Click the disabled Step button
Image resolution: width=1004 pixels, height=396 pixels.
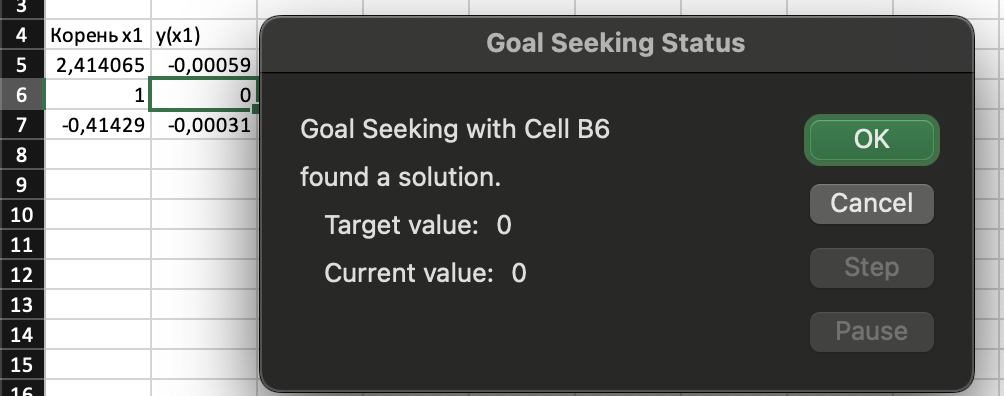[x=871, y=267]
